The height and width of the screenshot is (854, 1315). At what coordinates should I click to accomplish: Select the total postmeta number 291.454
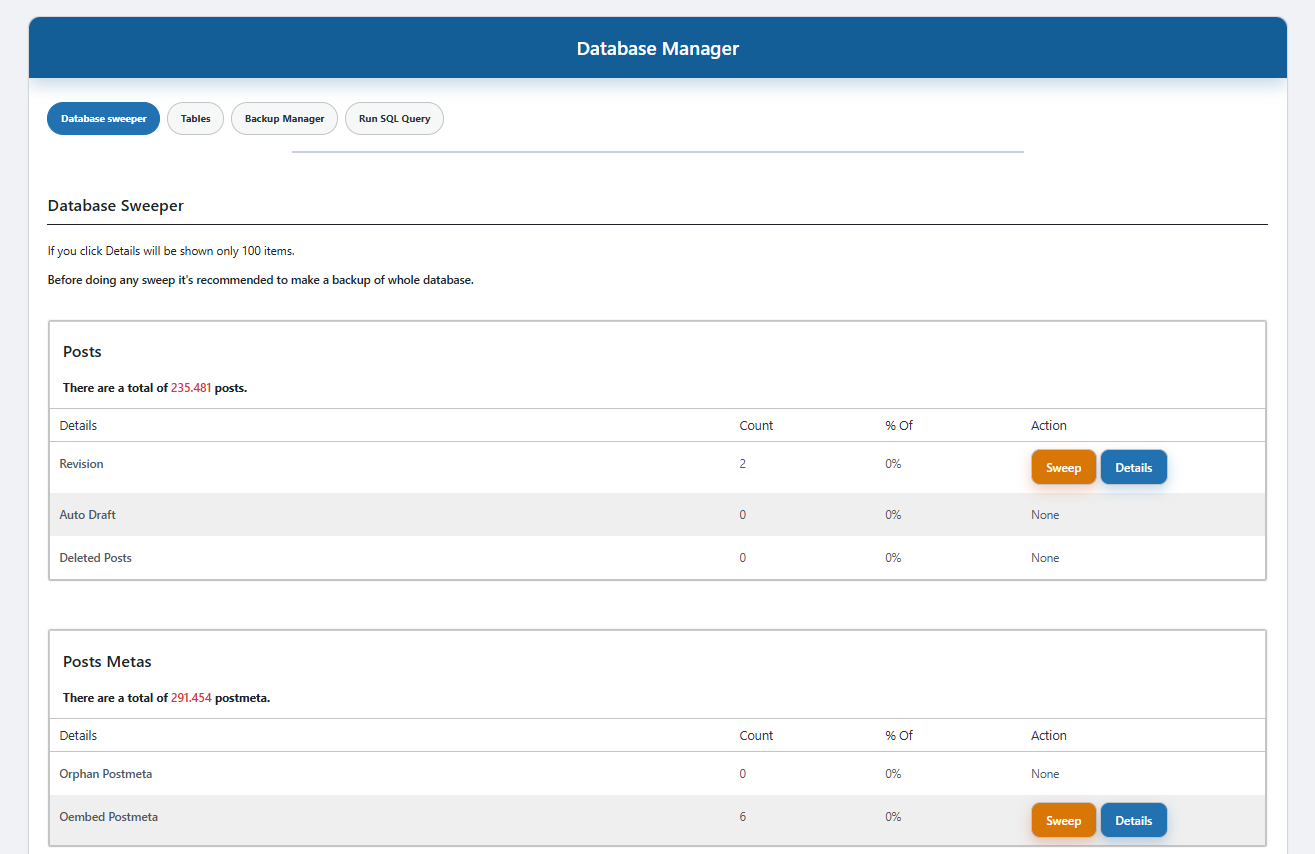(191, 698)
